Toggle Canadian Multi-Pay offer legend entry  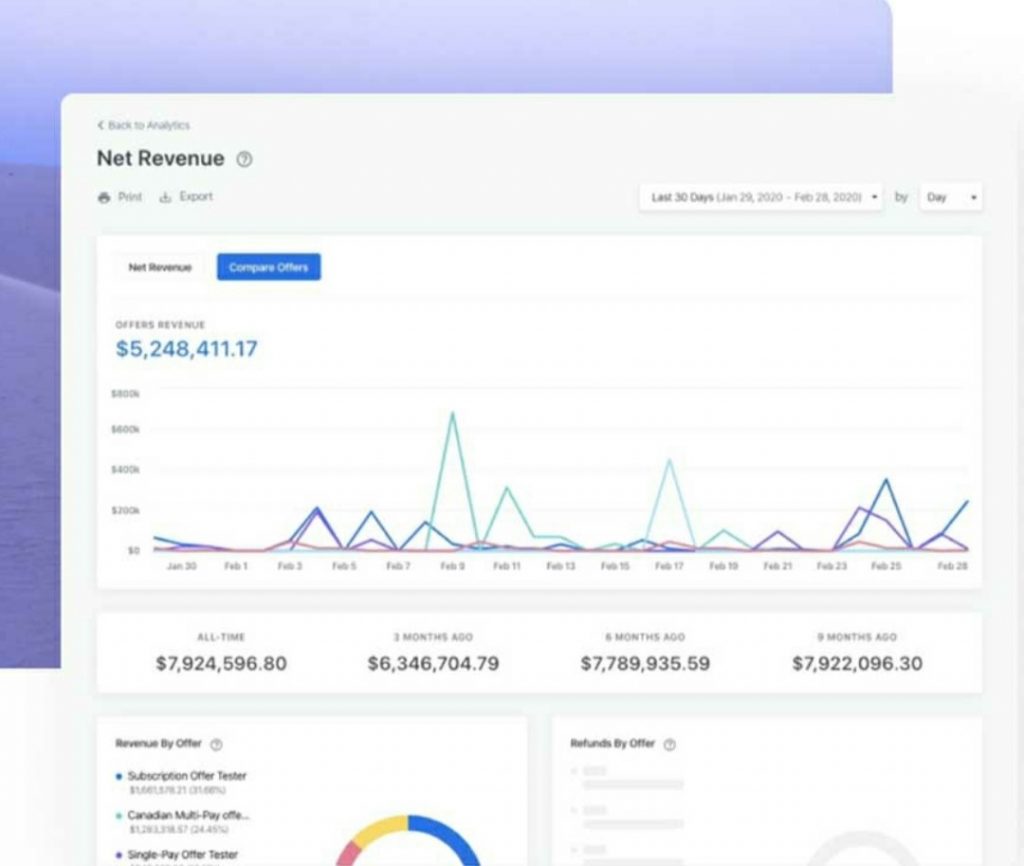pos(188,816)
